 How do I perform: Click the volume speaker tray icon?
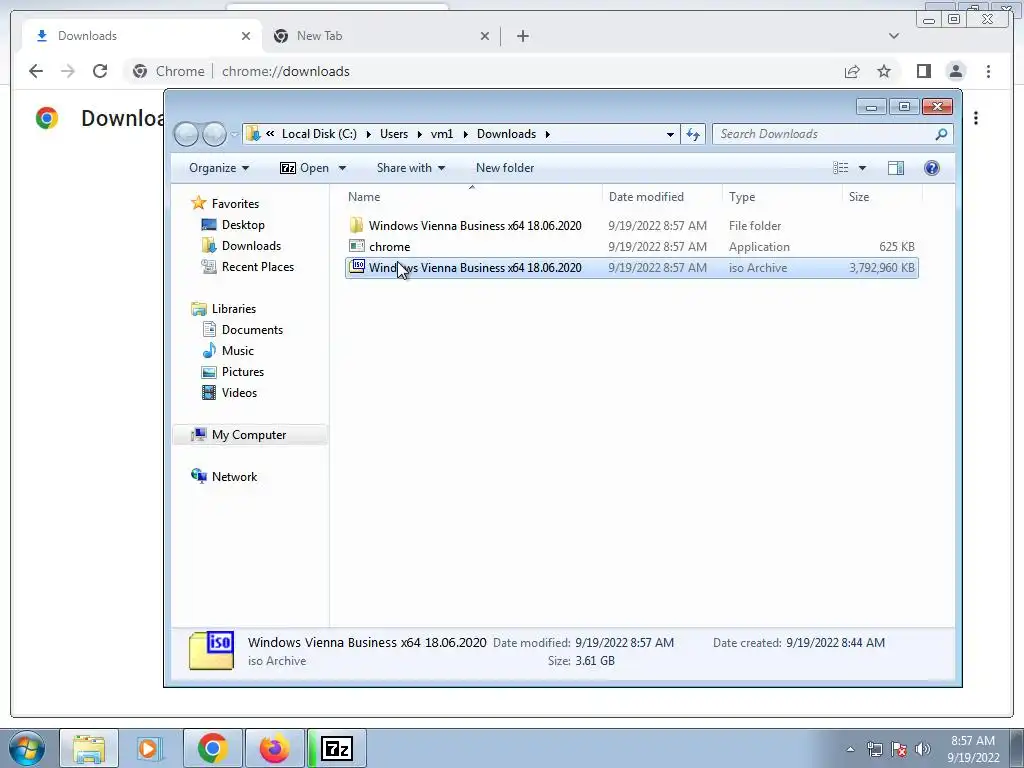pos(923,749)
